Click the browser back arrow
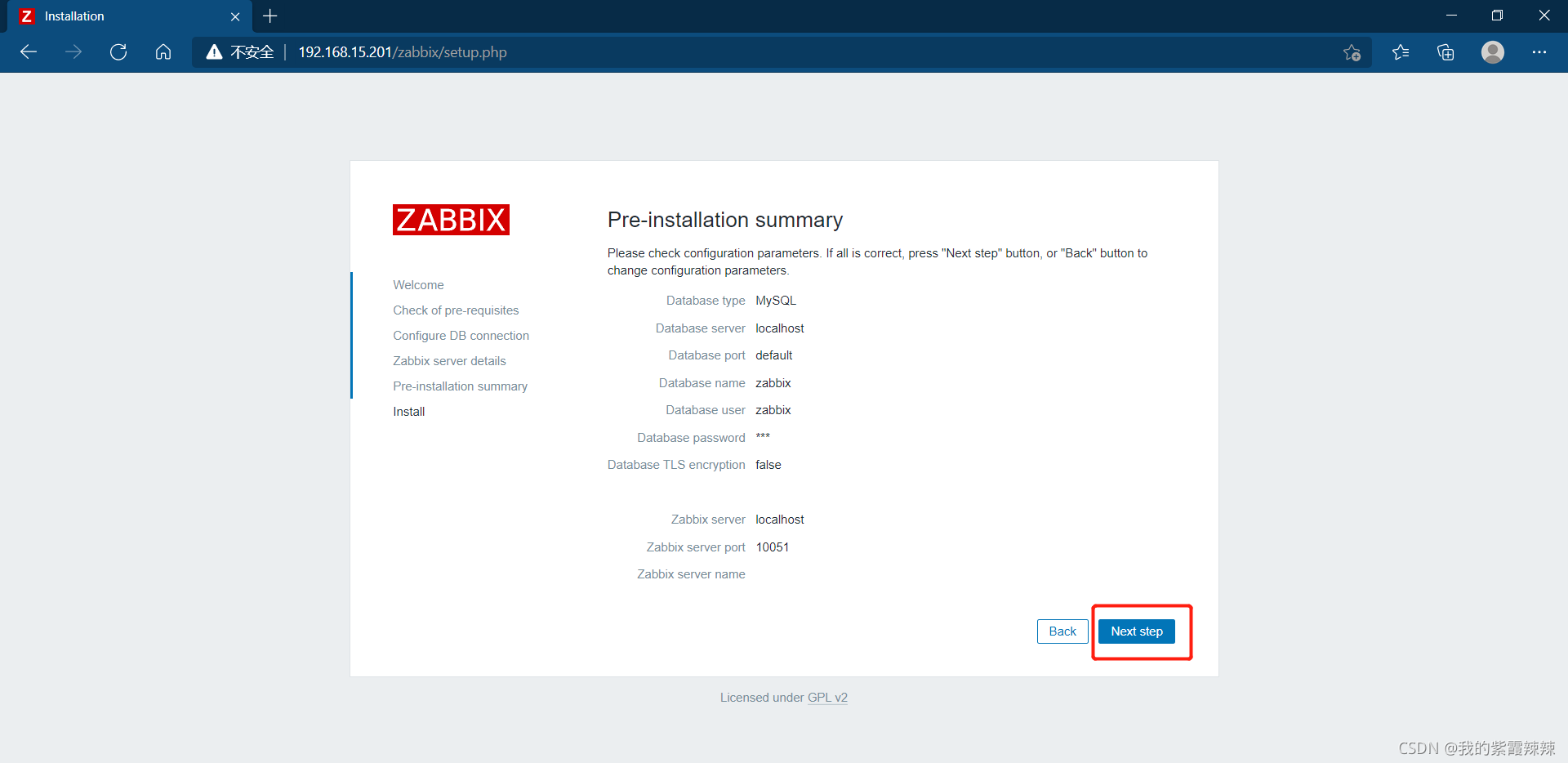Image resolution: width=1568 pixels, height=763 pixels. point(29,52)
